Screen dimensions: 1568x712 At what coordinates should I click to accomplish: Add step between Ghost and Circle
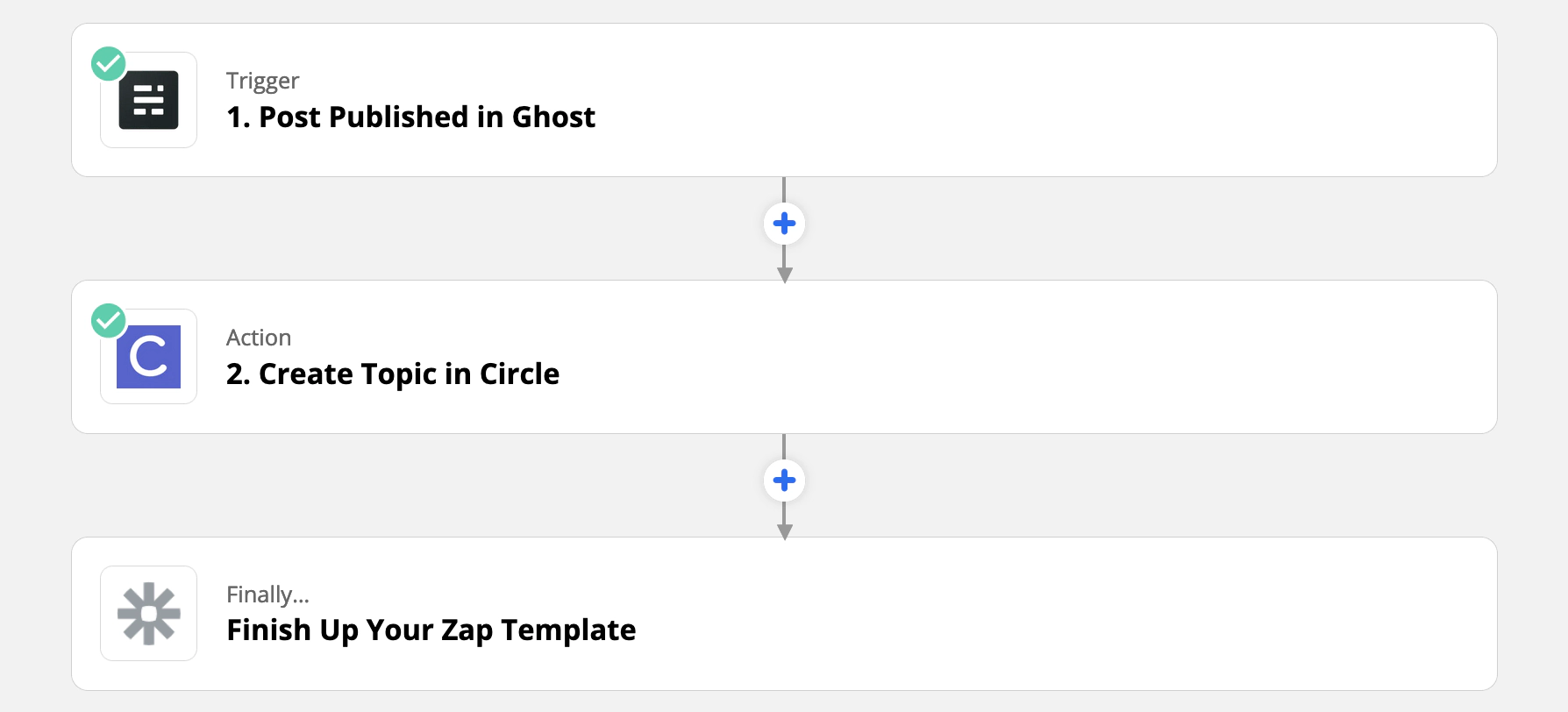784,224
